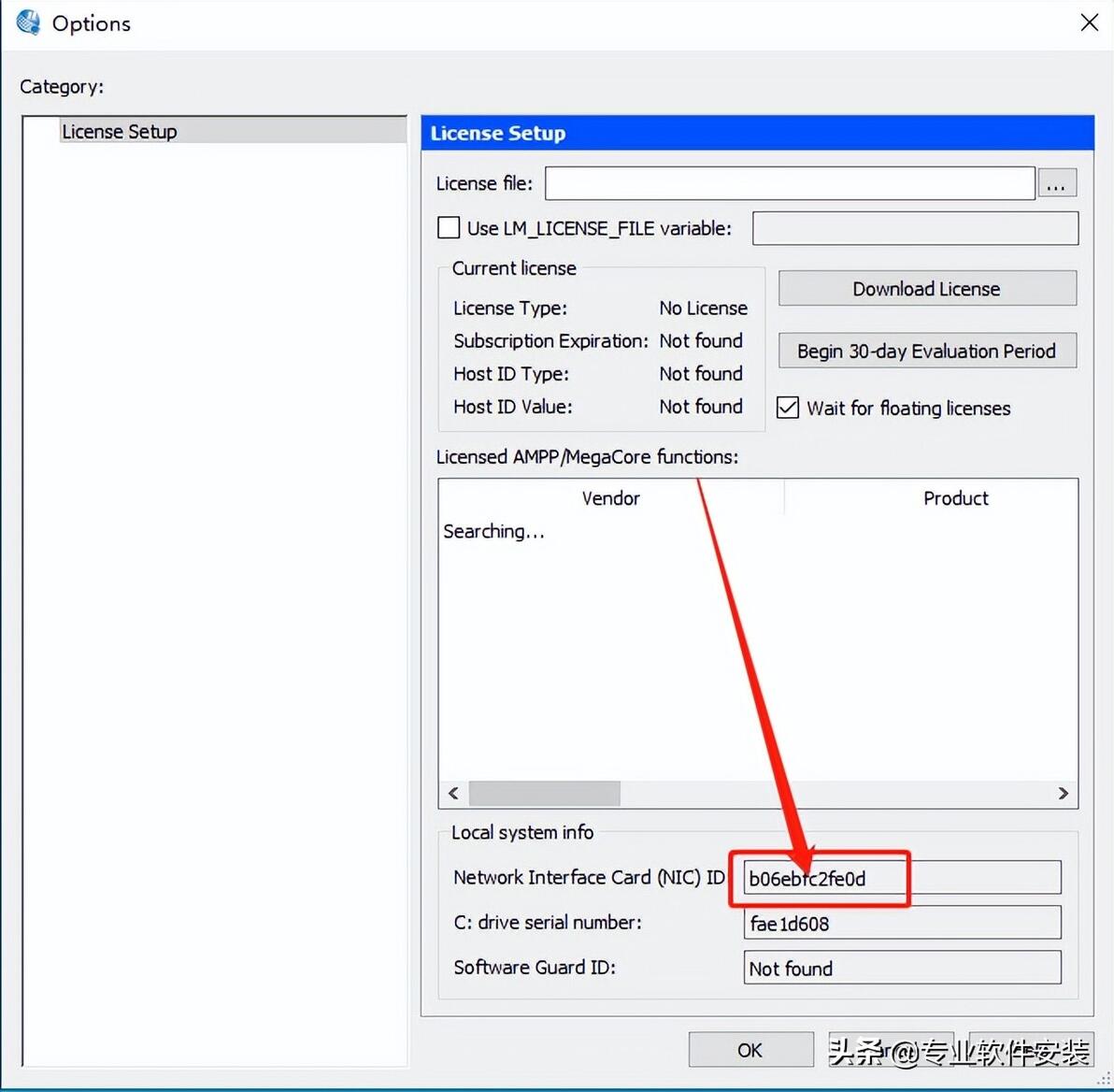
Task: Click the 'Searching...' text in functions list
Action: pyautogui.click(x=493, y=531)
